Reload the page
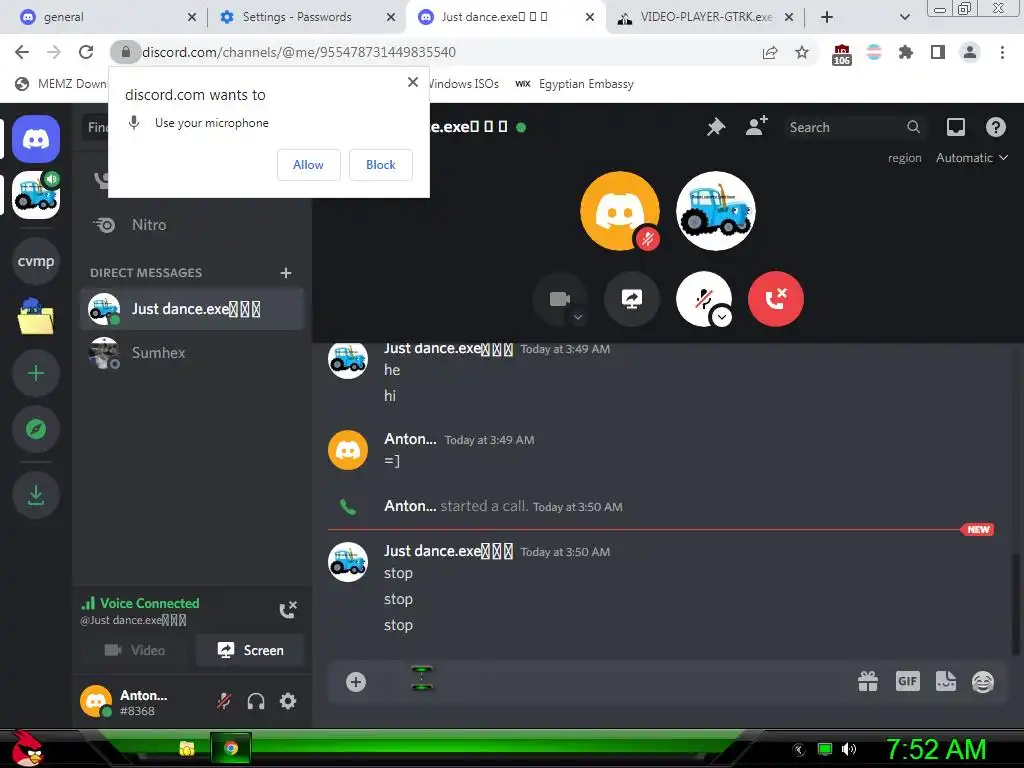 tap(86, 52)
